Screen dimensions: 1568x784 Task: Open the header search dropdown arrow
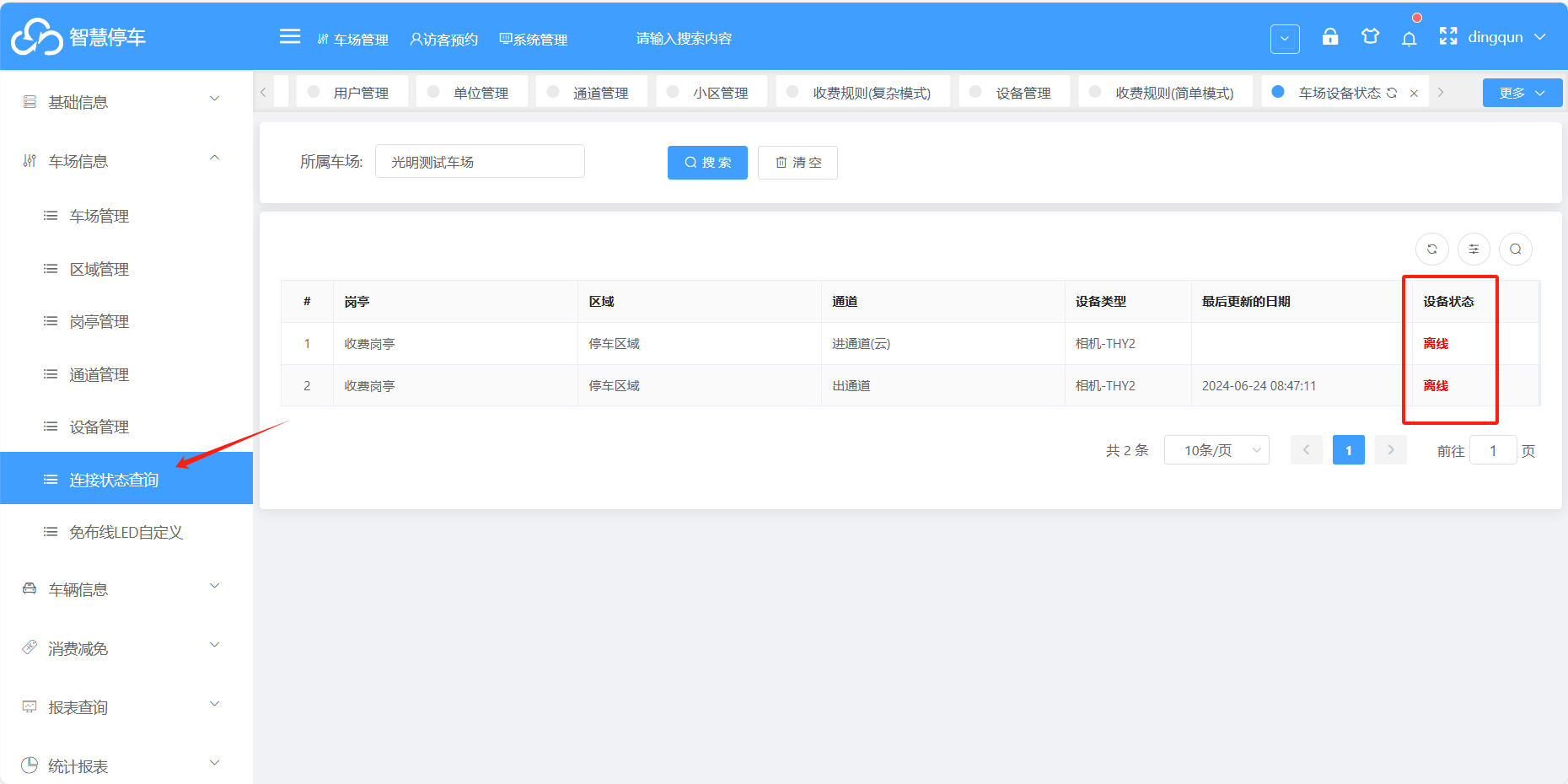point(1285,39)
